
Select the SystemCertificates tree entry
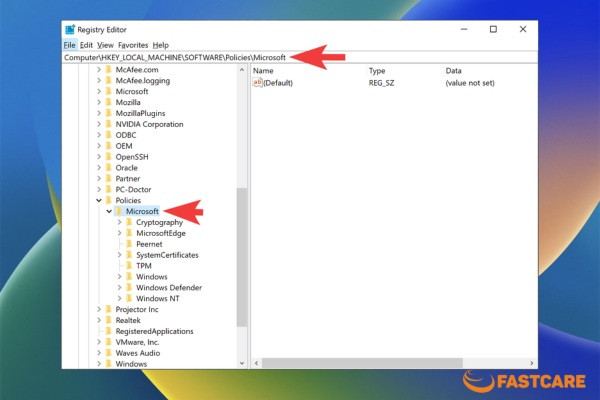[x=167, y=255]
